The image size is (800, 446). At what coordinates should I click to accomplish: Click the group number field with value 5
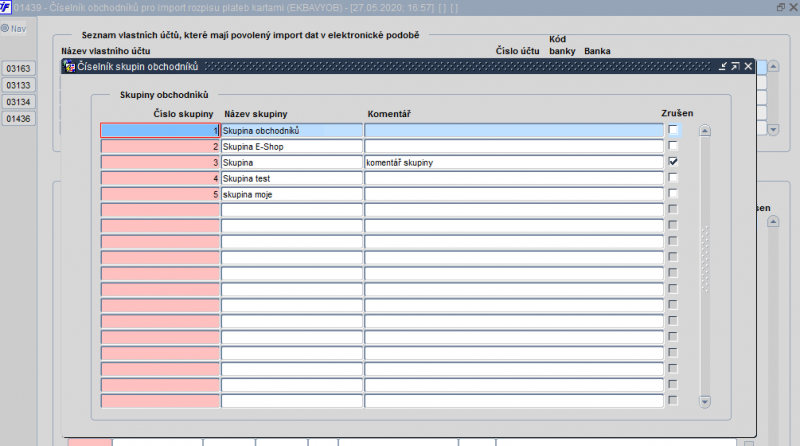coord(160,194)
